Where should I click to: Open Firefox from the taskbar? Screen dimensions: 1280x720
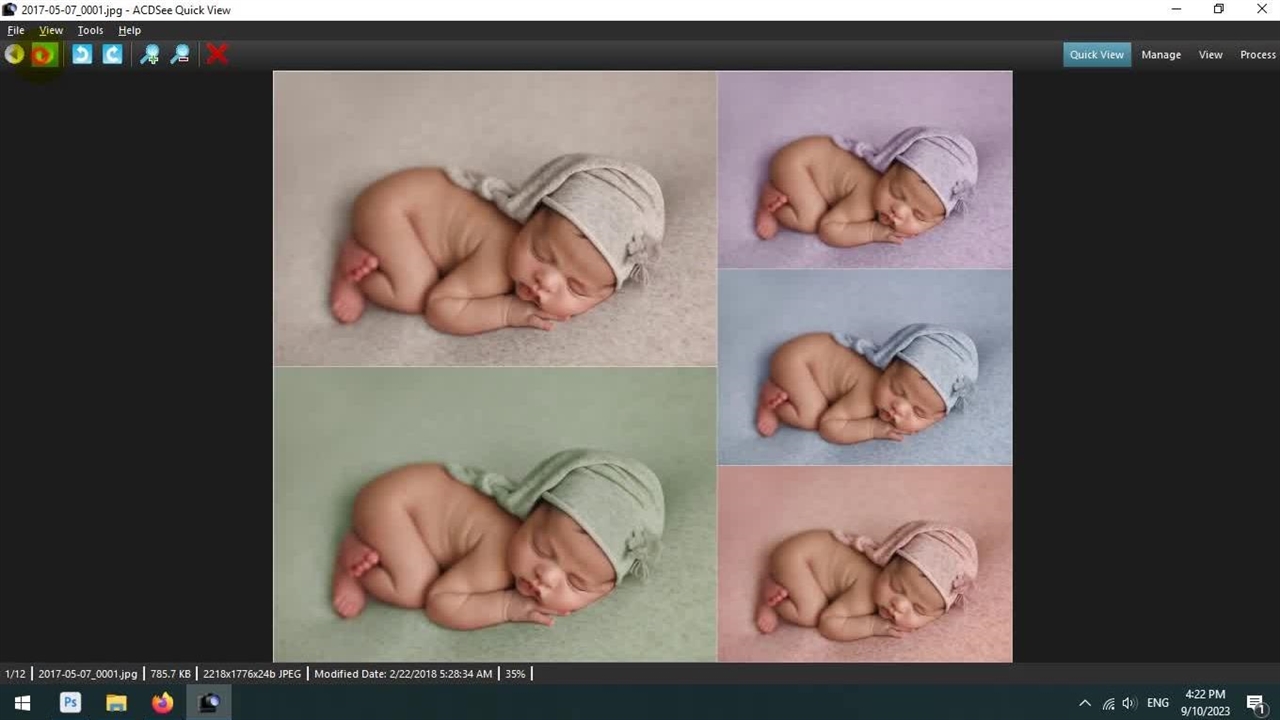[x=162, y=703]
